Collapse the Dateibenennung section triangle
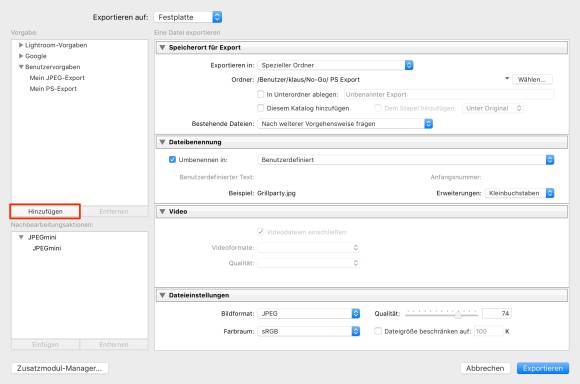 [162, 142]
